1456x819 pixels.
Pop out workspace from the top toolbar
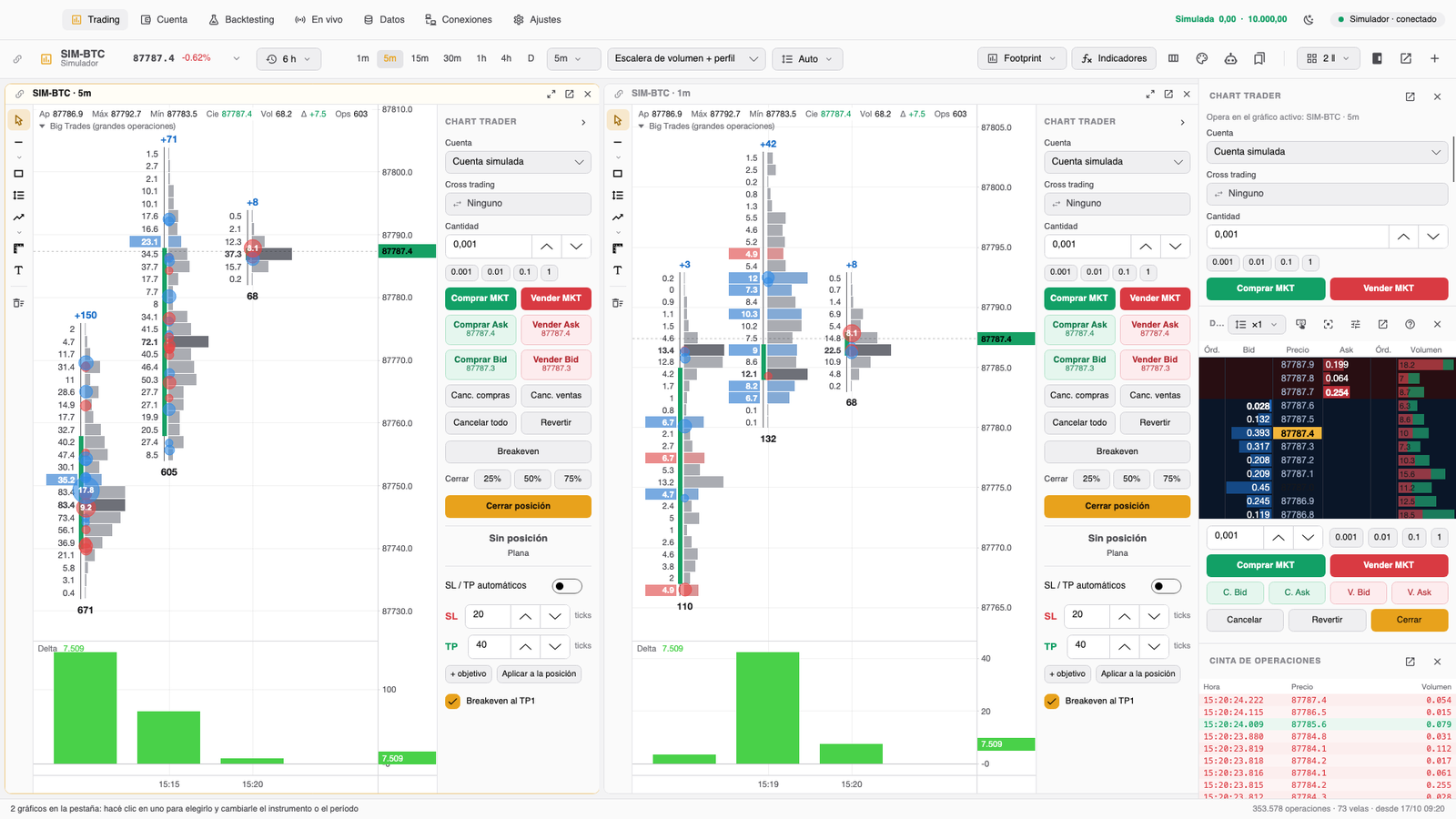click(1406, 58)
